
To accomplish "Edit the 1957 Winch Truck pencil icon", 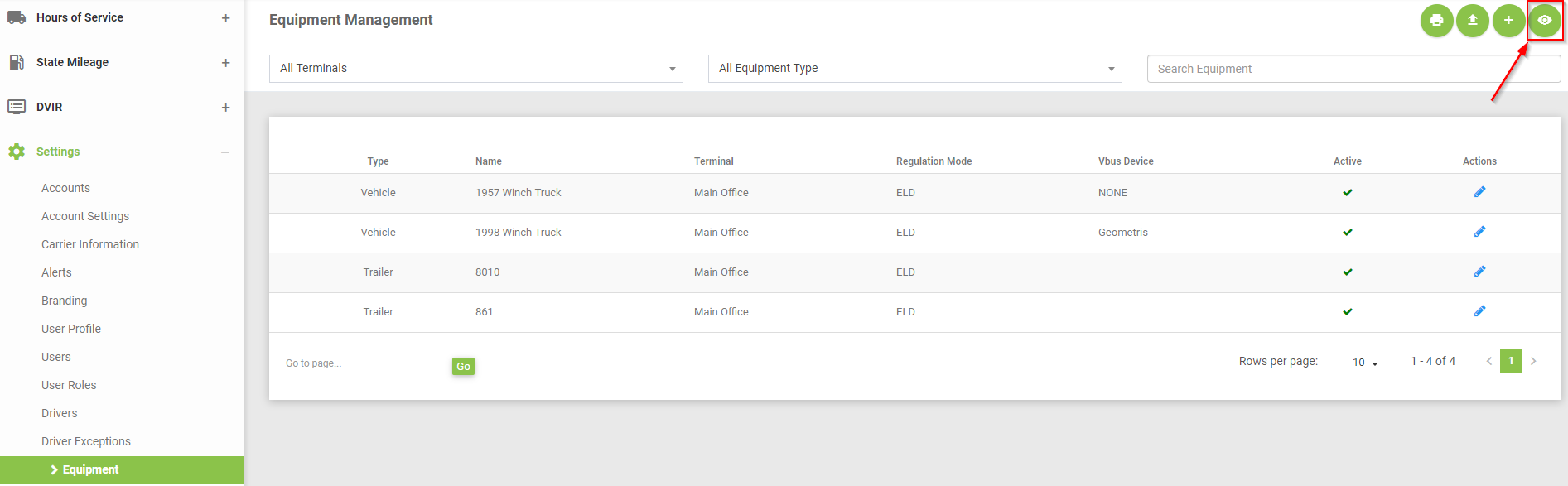I will [1479, 192].
